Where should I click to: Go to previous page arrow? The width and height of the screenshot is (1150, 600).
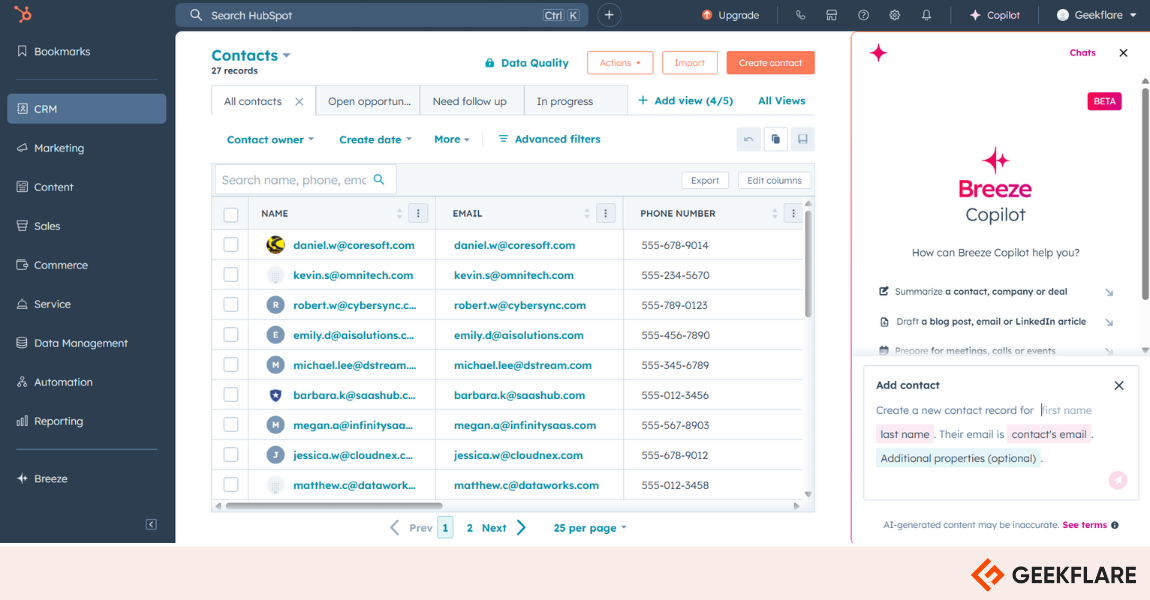click(x=395, y=527)
